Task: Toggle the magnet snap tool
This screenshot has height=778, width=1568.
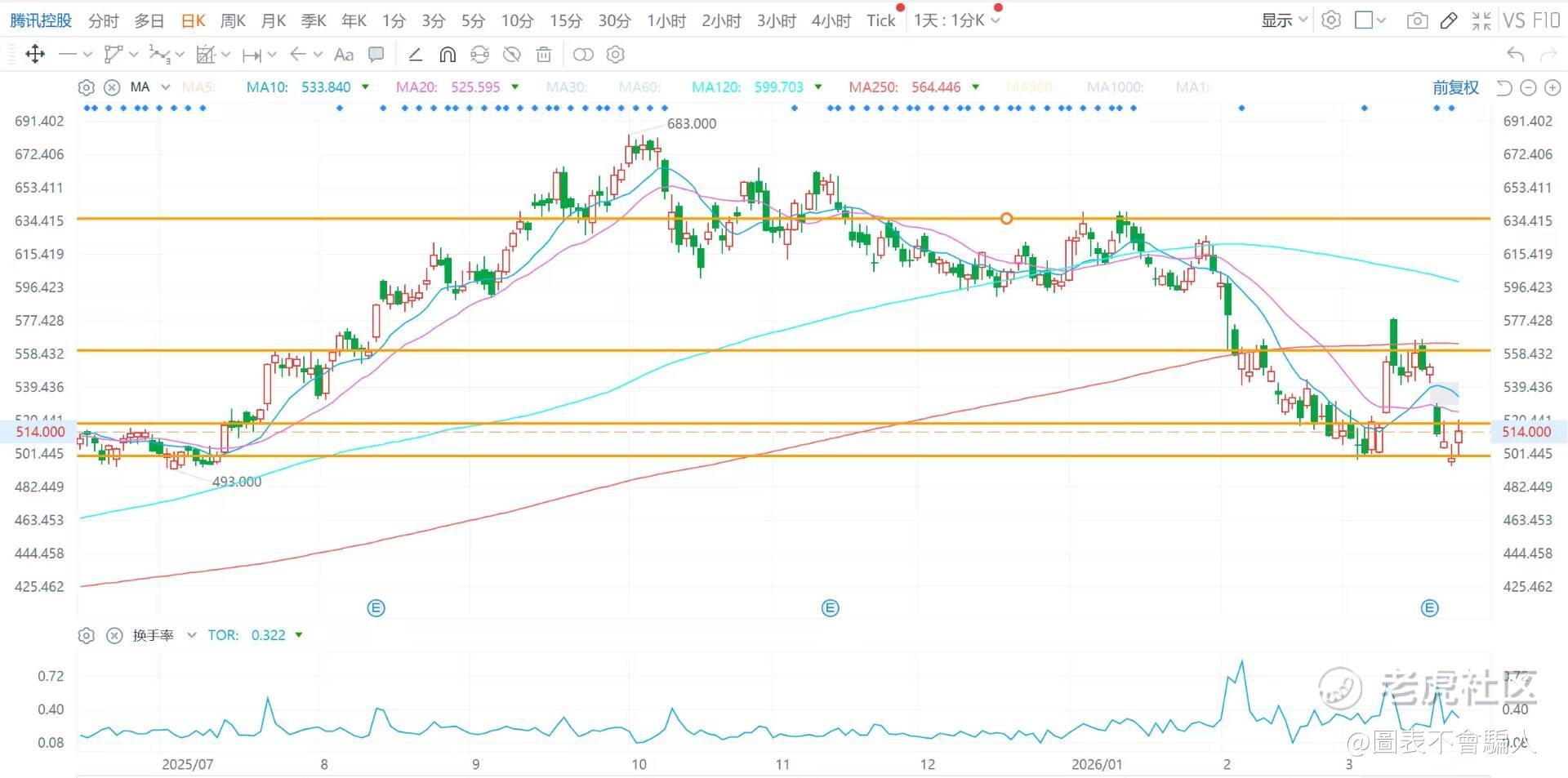Action: click(x=448, y=55)
